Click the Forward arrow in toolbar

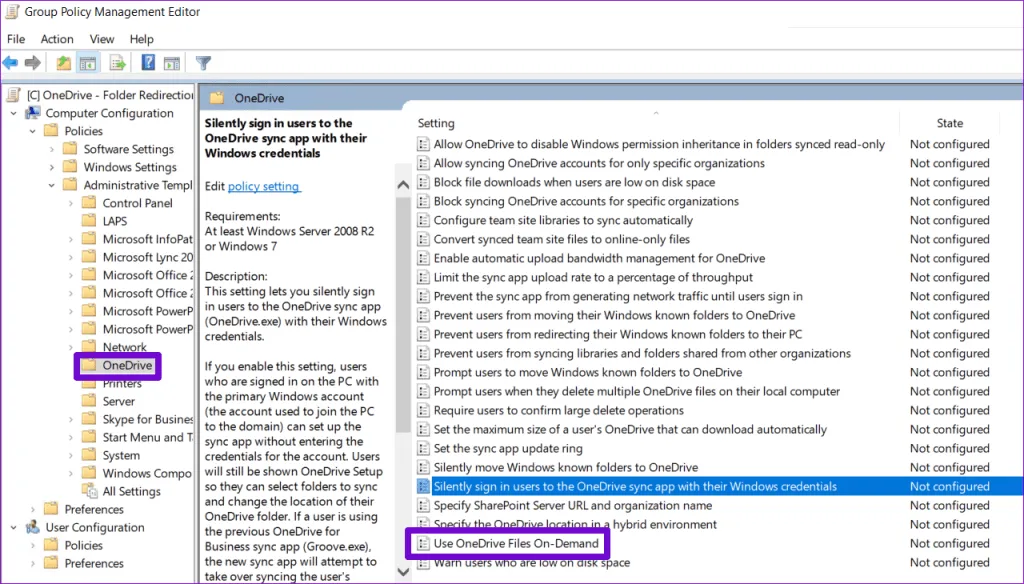tap(33, 63)
